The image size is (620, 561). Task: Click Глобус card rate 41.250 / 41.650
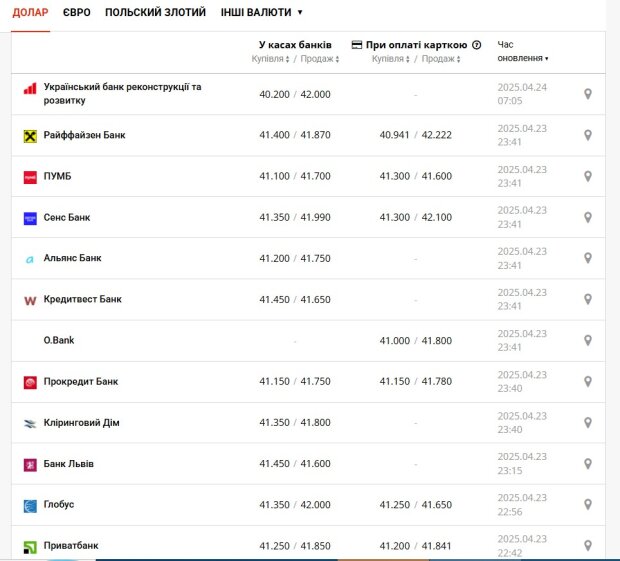(x=416, y=505)
